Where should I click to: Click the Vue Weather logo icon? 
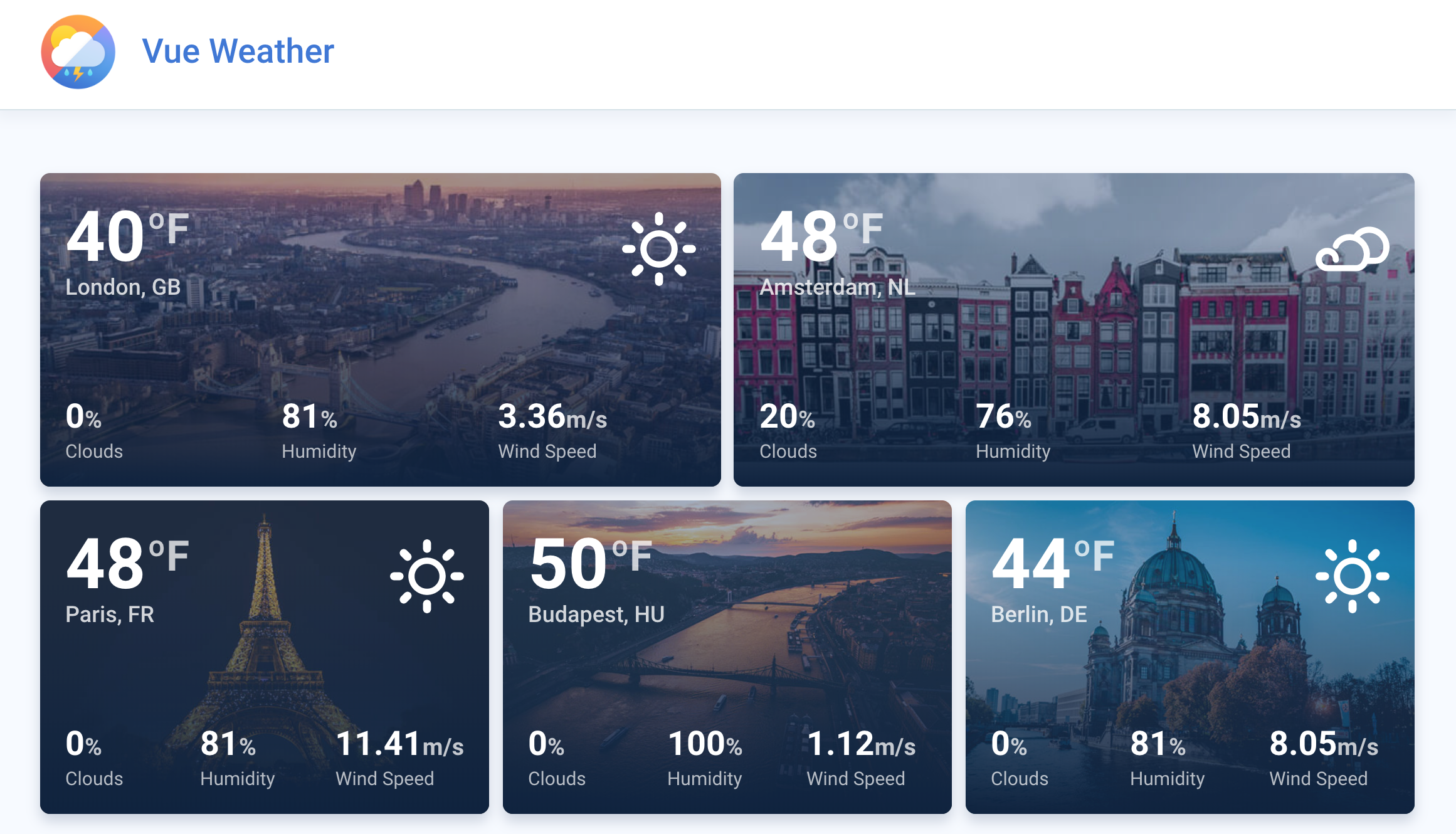(78, 52)
